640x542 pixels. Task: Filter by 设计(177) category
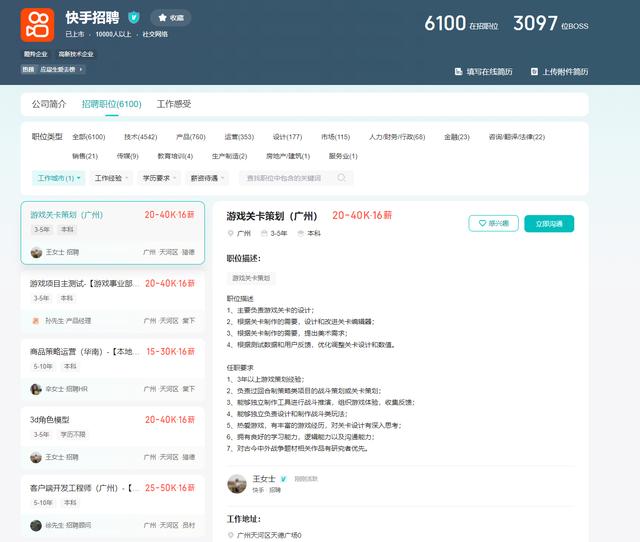click(x=287, y=137)
